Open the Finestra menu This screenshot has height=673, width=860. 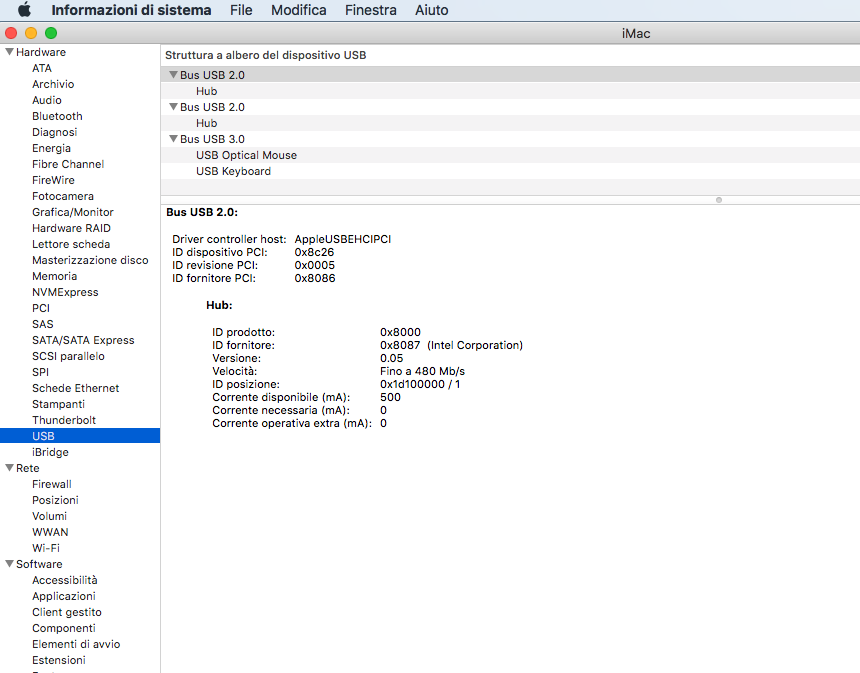(x=370, y=10)
